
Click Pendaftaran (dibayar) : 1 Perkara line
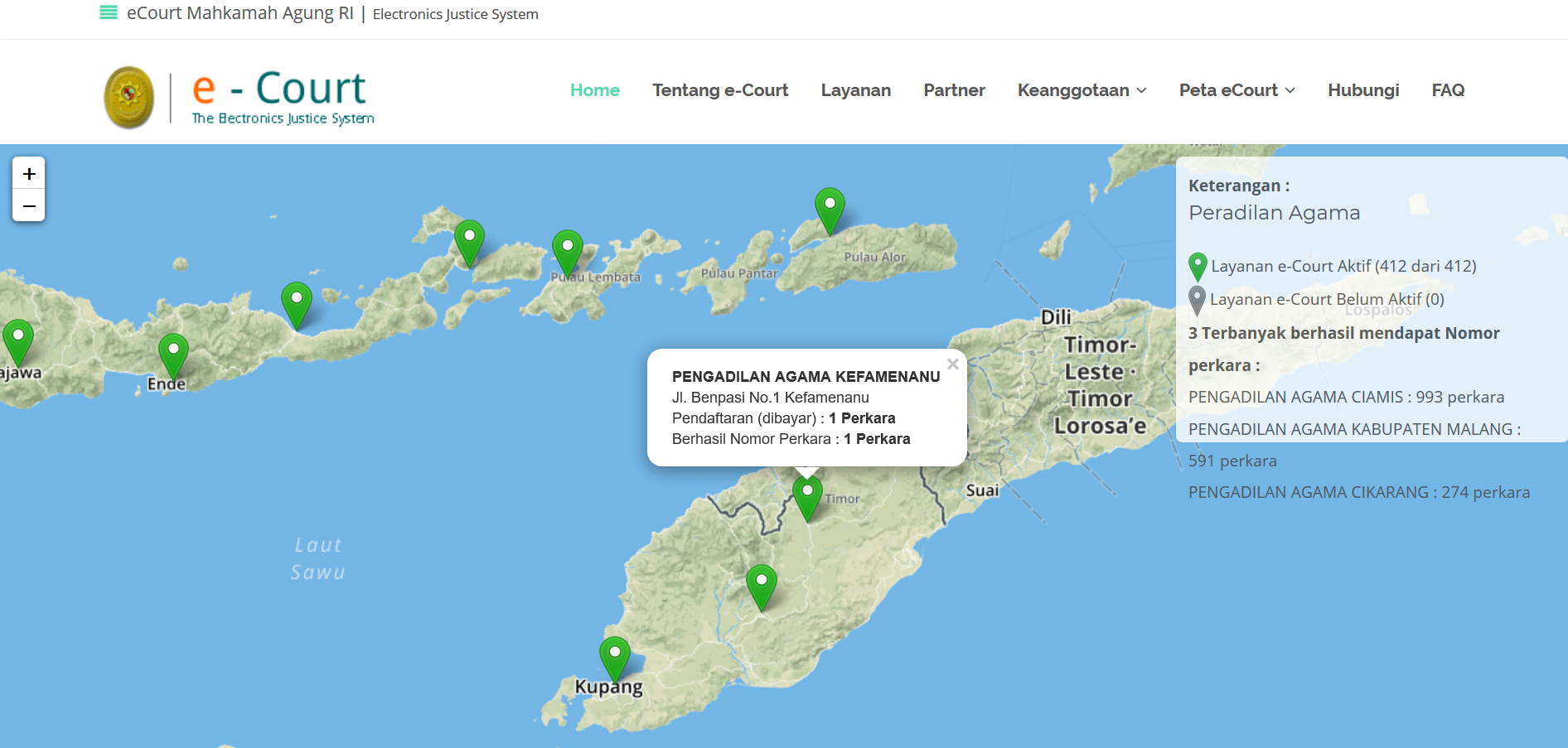pyautogui.click(x=784, y=418)
